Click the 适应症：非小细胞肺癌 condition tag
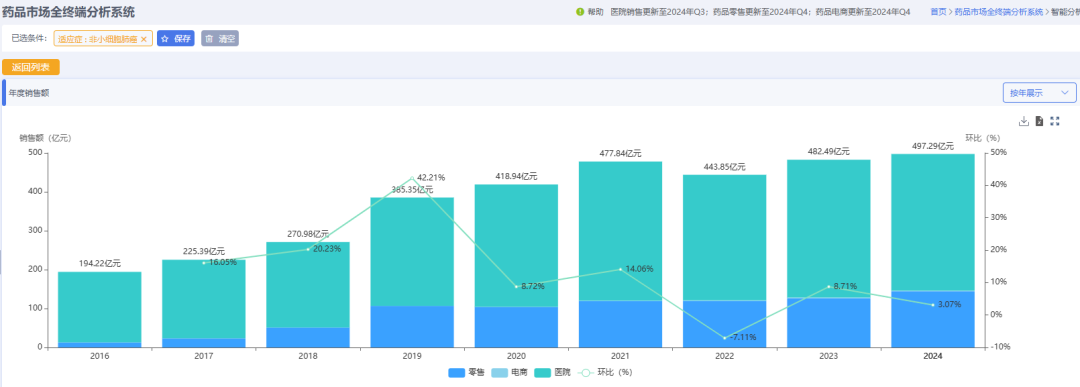Viewport: 1080px width, 387px height. coord(102,39)
